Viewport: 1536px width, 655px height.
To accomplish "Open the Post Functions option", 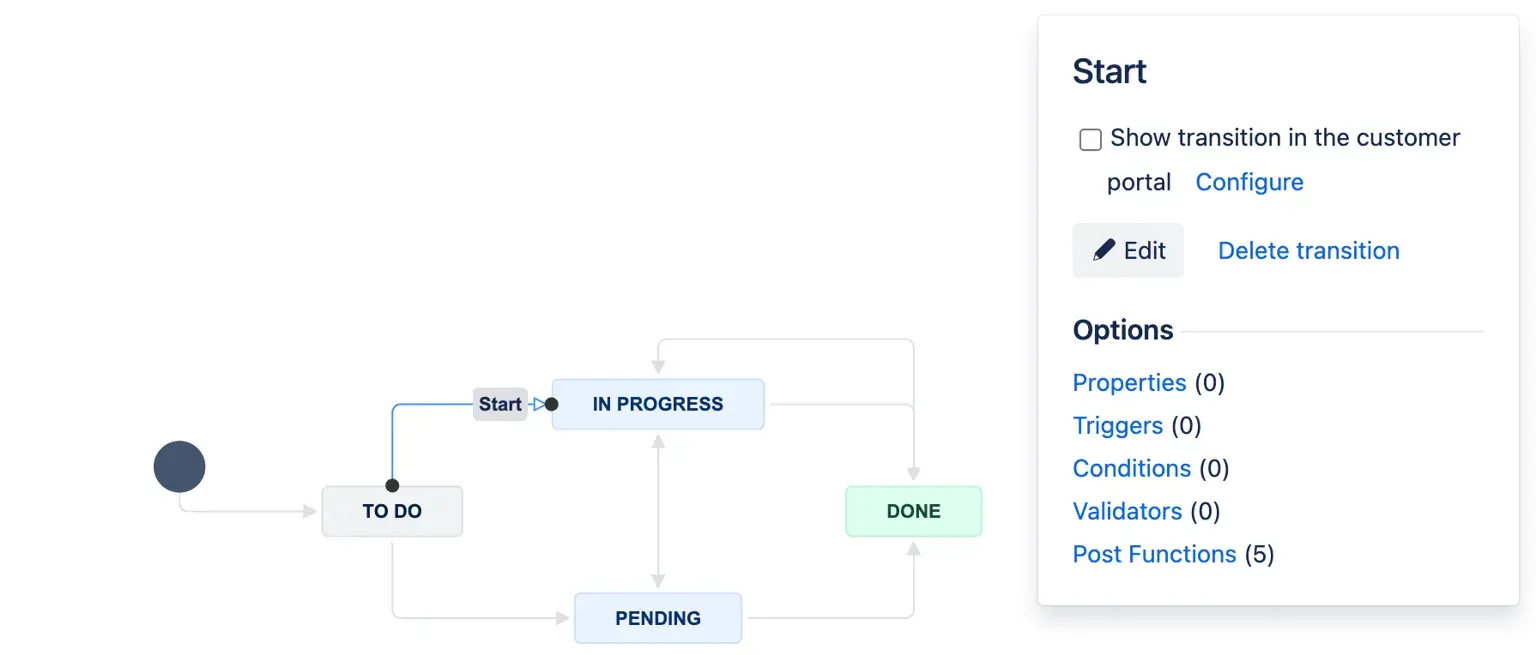I will (1154, 554).
